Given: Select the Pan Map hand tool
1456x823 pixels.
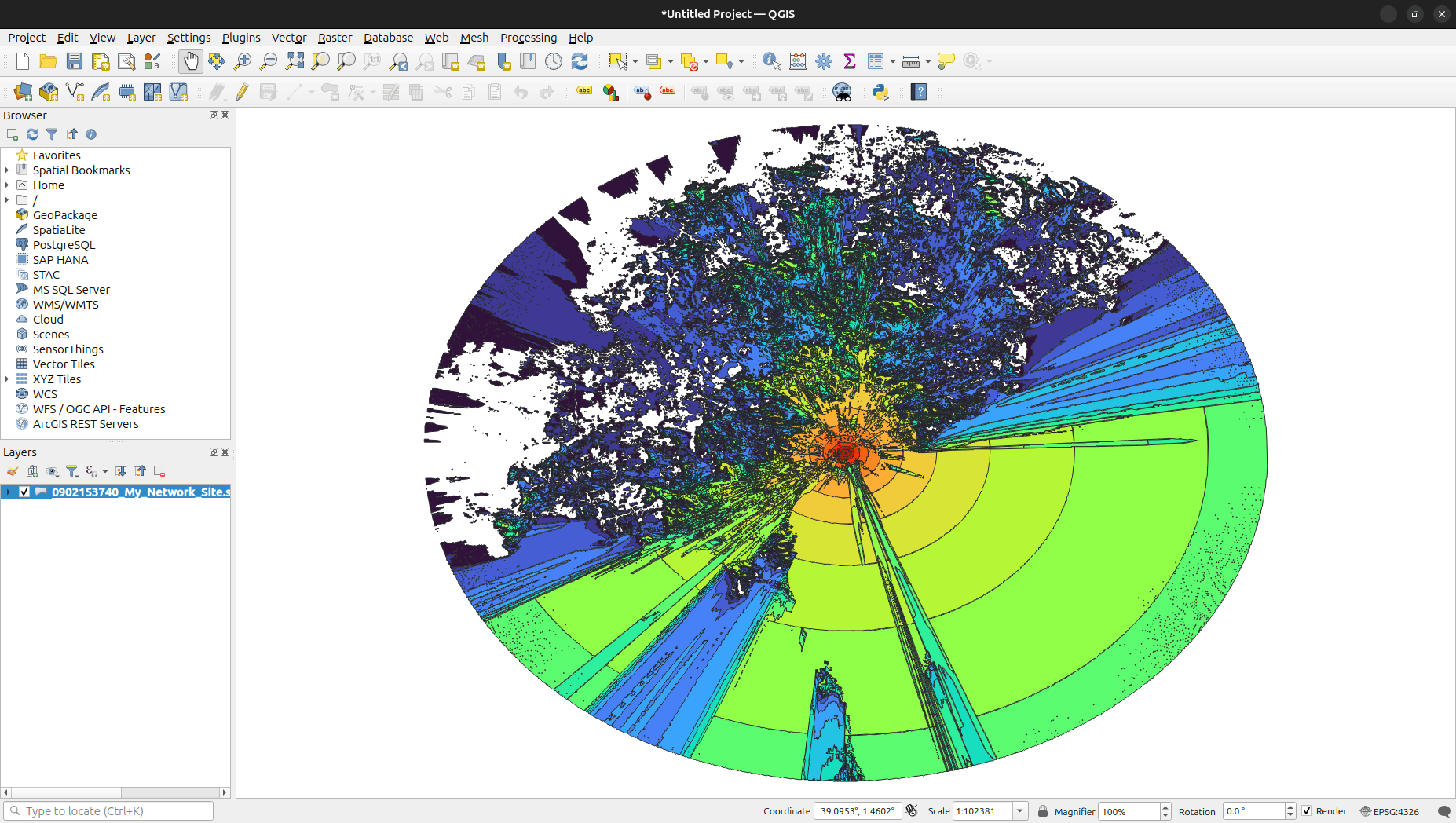Looking at the screenshot, I should (191, 61).
